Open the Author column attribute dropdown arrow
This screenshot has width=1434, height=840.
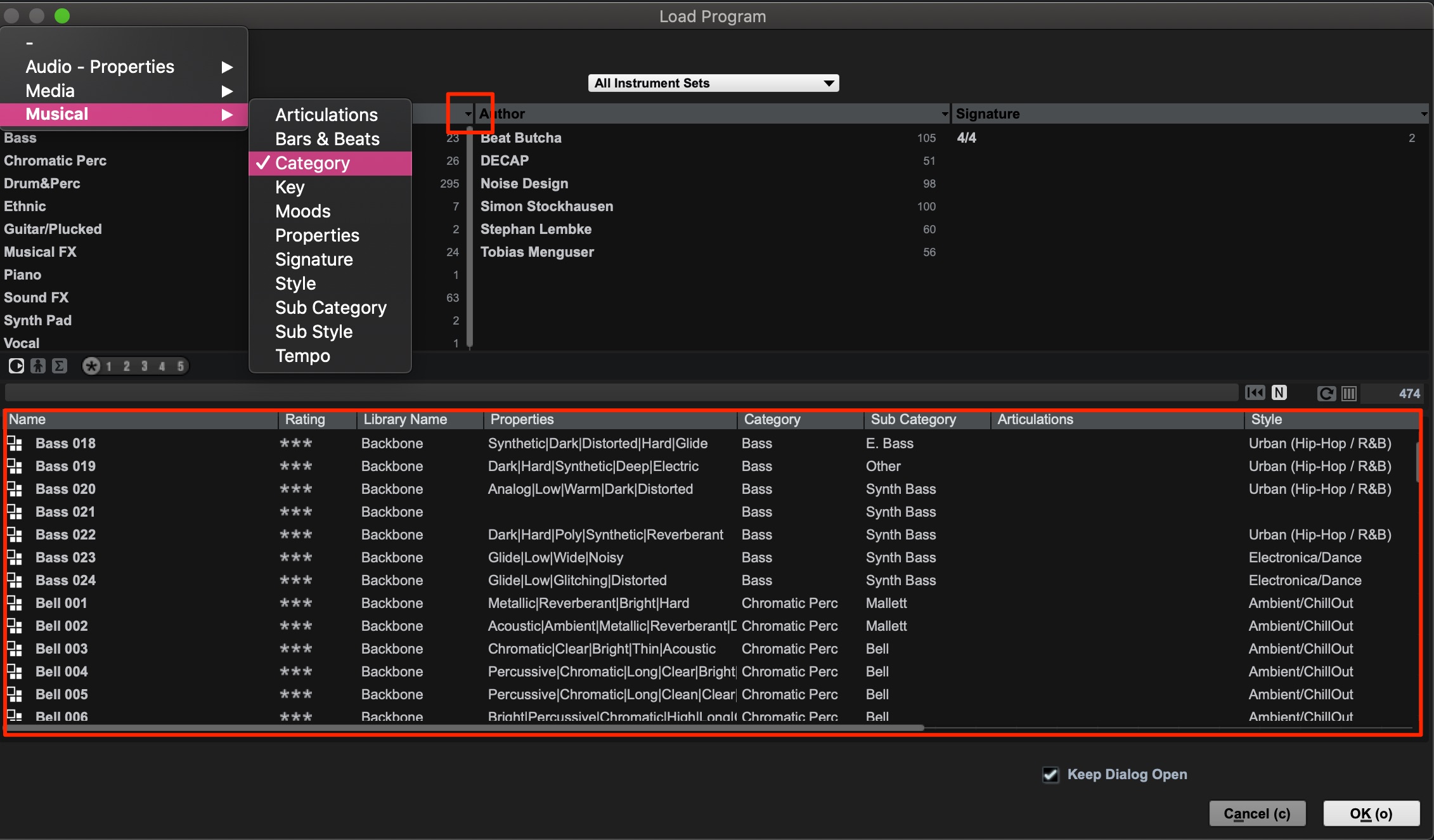[945, 114]
